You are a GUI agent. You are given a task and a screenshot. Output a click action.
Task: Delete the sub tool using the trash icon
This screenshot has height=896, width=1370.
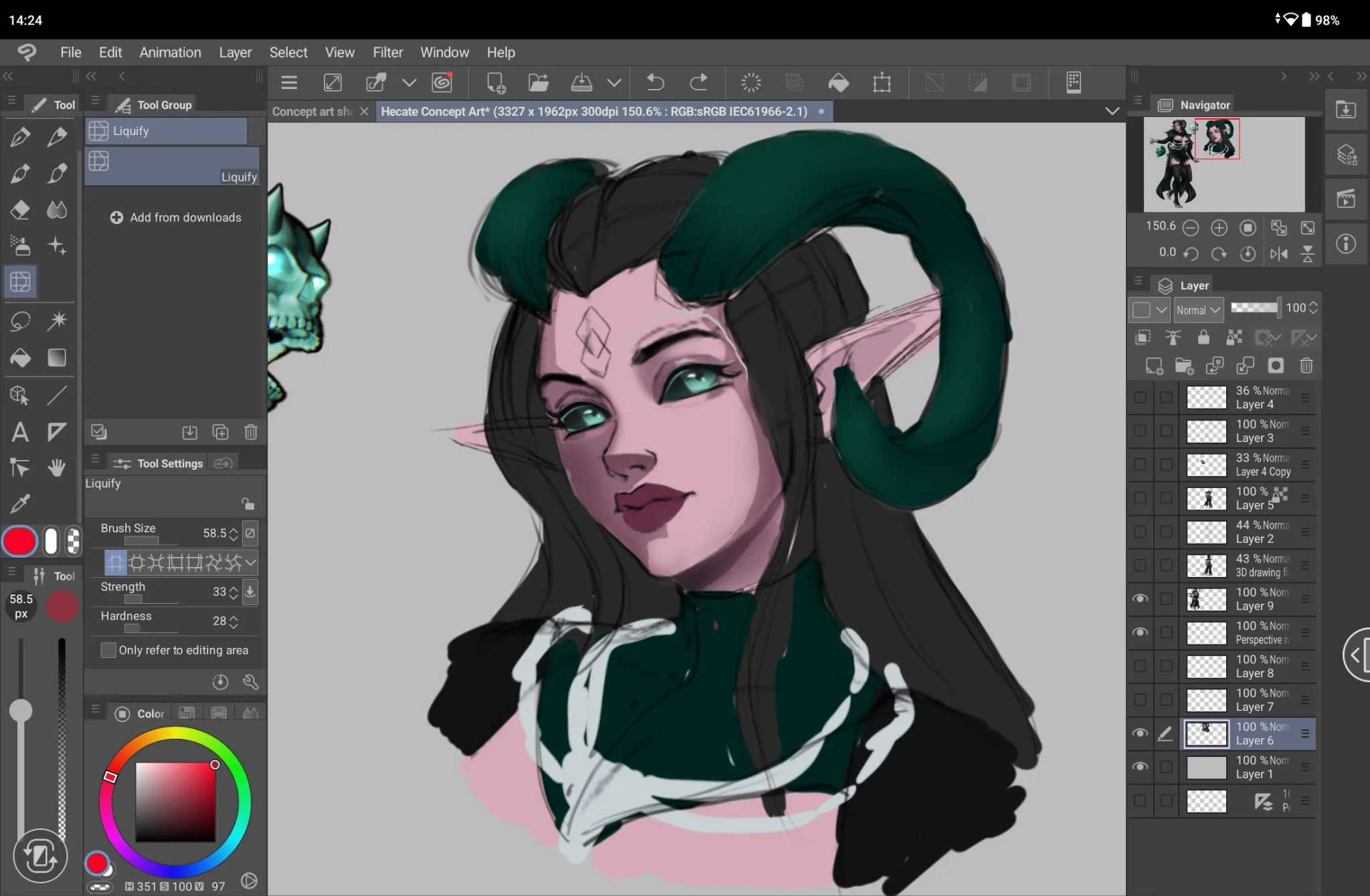(251, 433)
